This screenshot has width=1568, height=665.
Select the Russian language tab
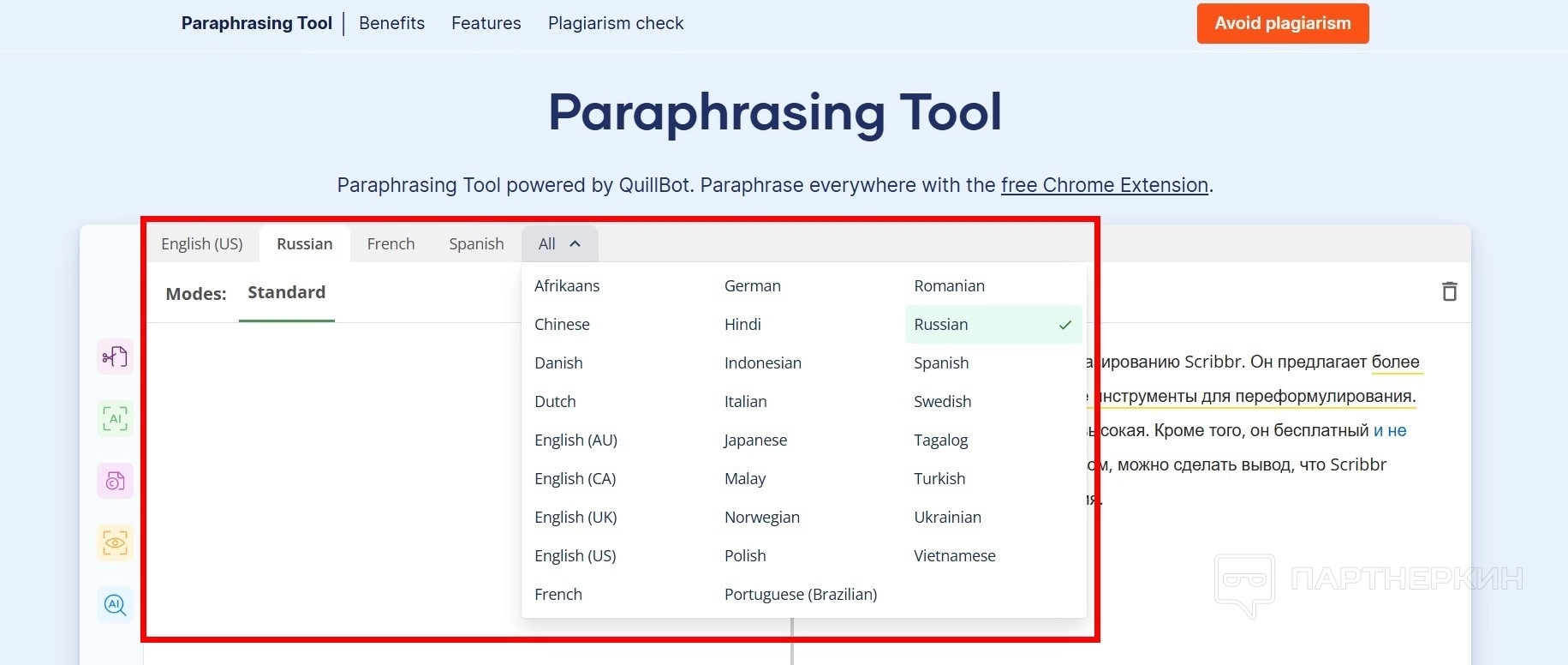coord(305,244)
